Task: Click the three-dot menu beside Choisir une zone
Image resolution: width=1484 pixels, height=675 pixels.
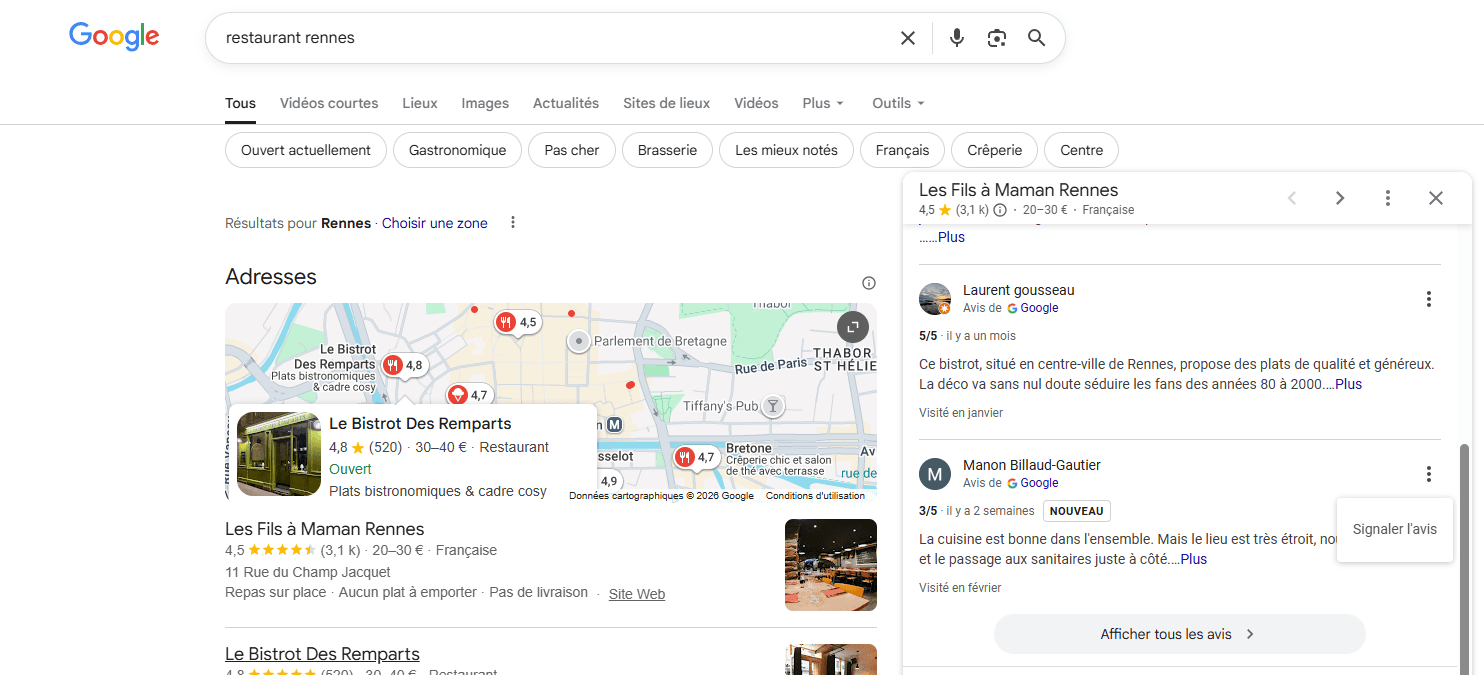Action: pyautogui.click(x=513, y=222)
